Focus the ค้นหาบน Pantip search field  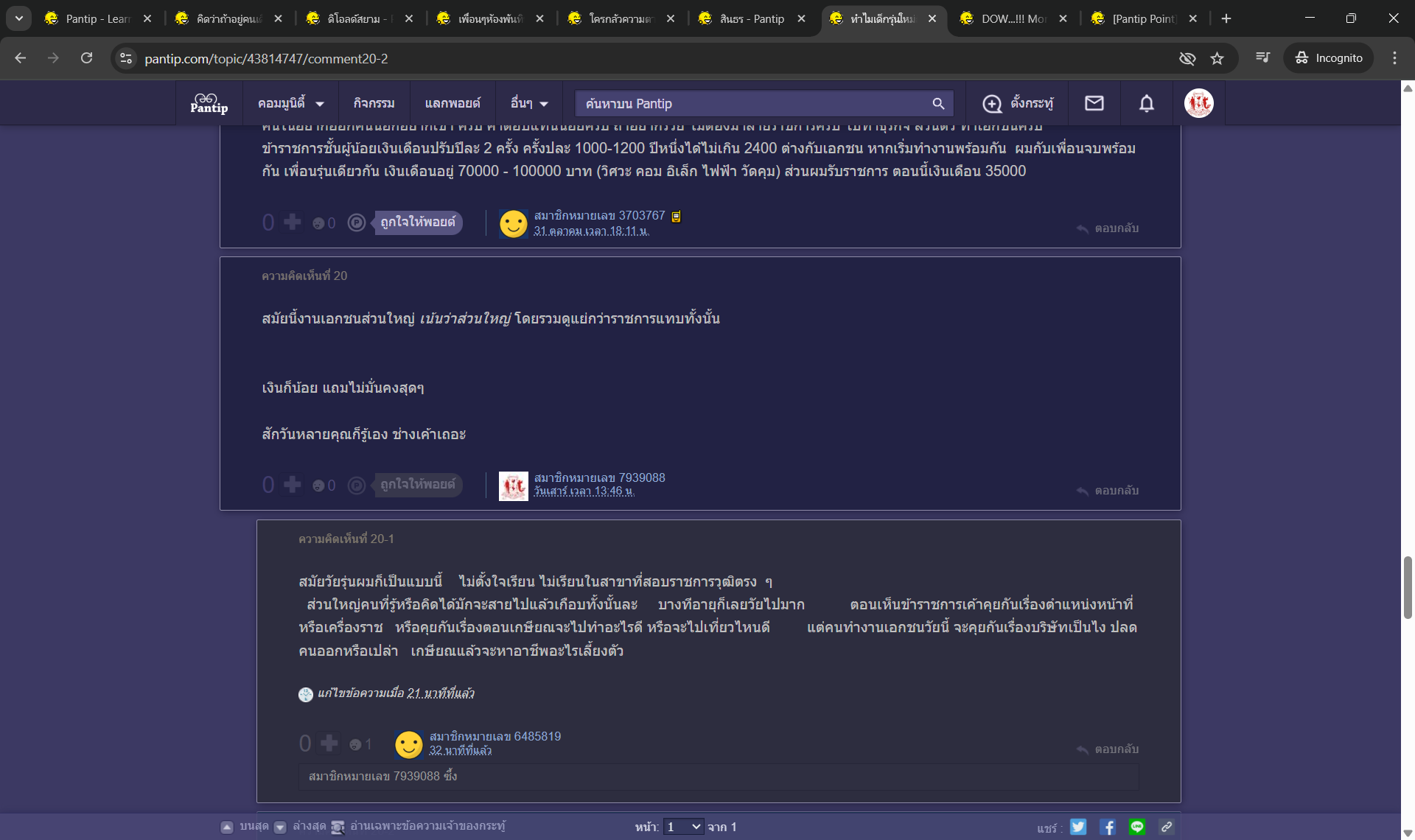click(x=752, y=104)
